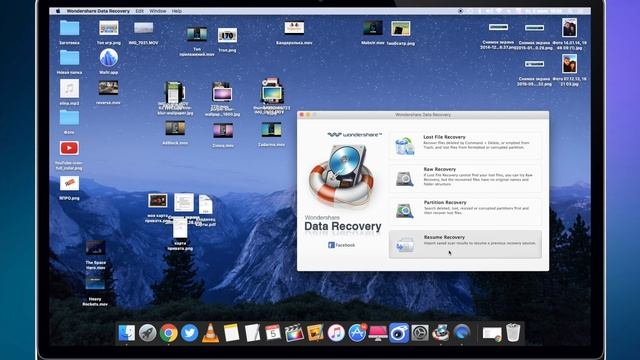Open Finder from the Dock

pyautogui.click(x=127, y=333)
